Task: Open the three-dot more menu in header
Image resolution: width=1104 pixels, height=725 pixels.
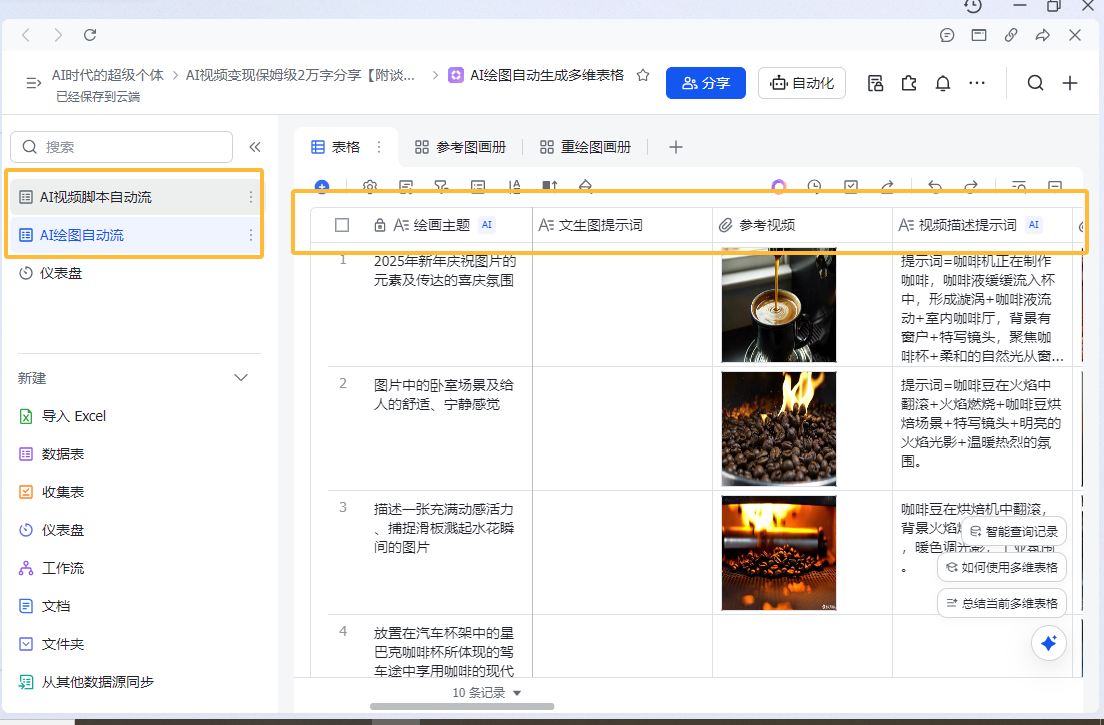Action: point(977,83)
